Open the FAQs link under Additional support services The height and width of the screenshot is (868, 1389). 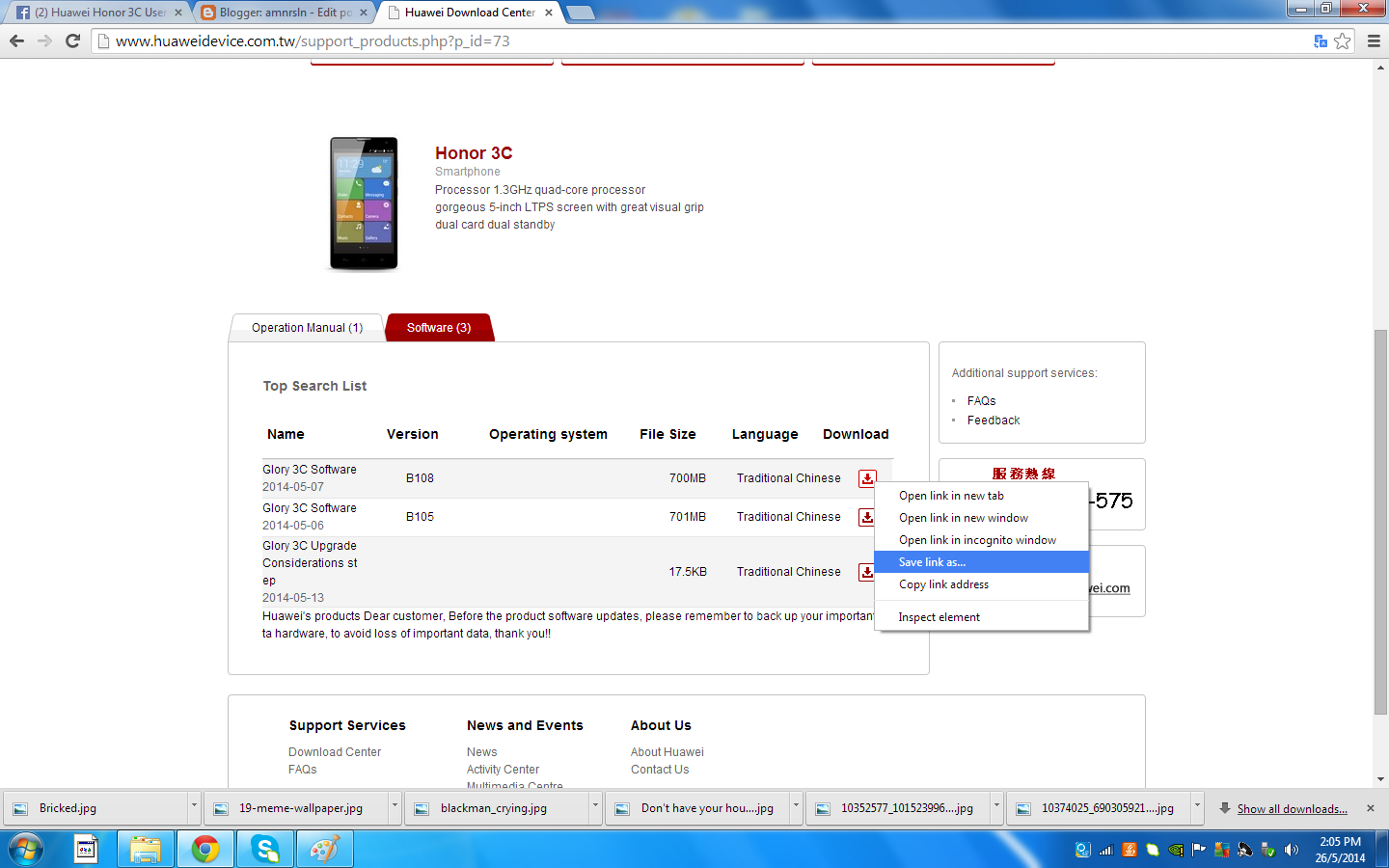981,401
